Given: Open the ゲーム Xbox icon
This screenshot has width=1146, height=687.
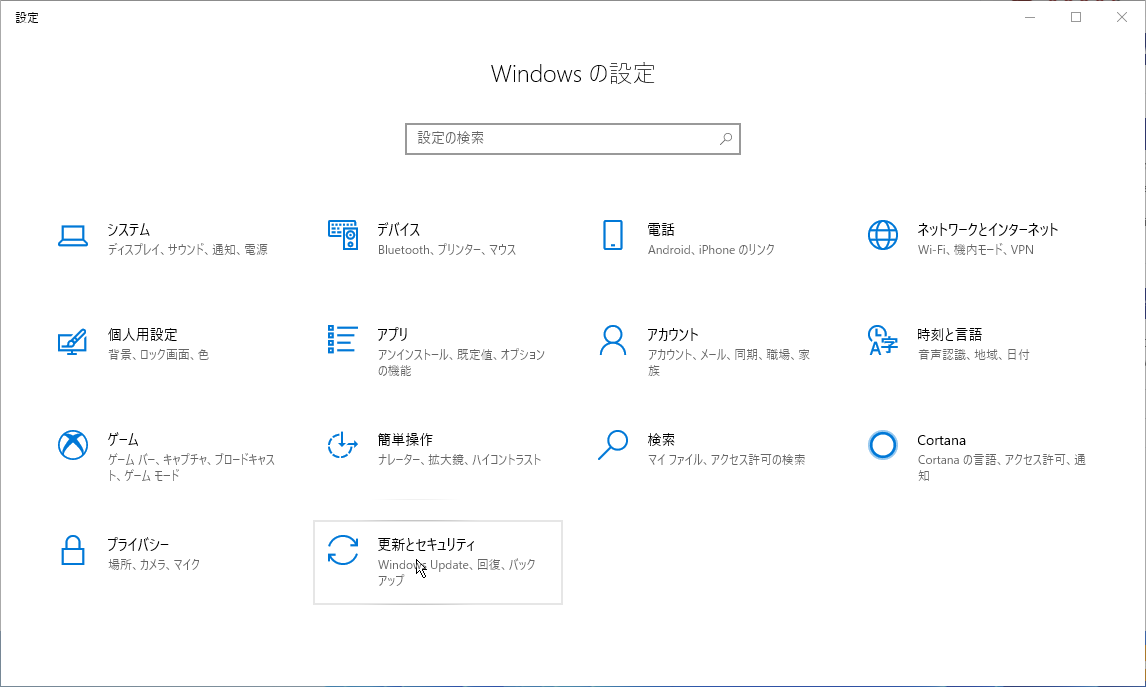Looking at the screenshot, I should (x=73, y=445).
